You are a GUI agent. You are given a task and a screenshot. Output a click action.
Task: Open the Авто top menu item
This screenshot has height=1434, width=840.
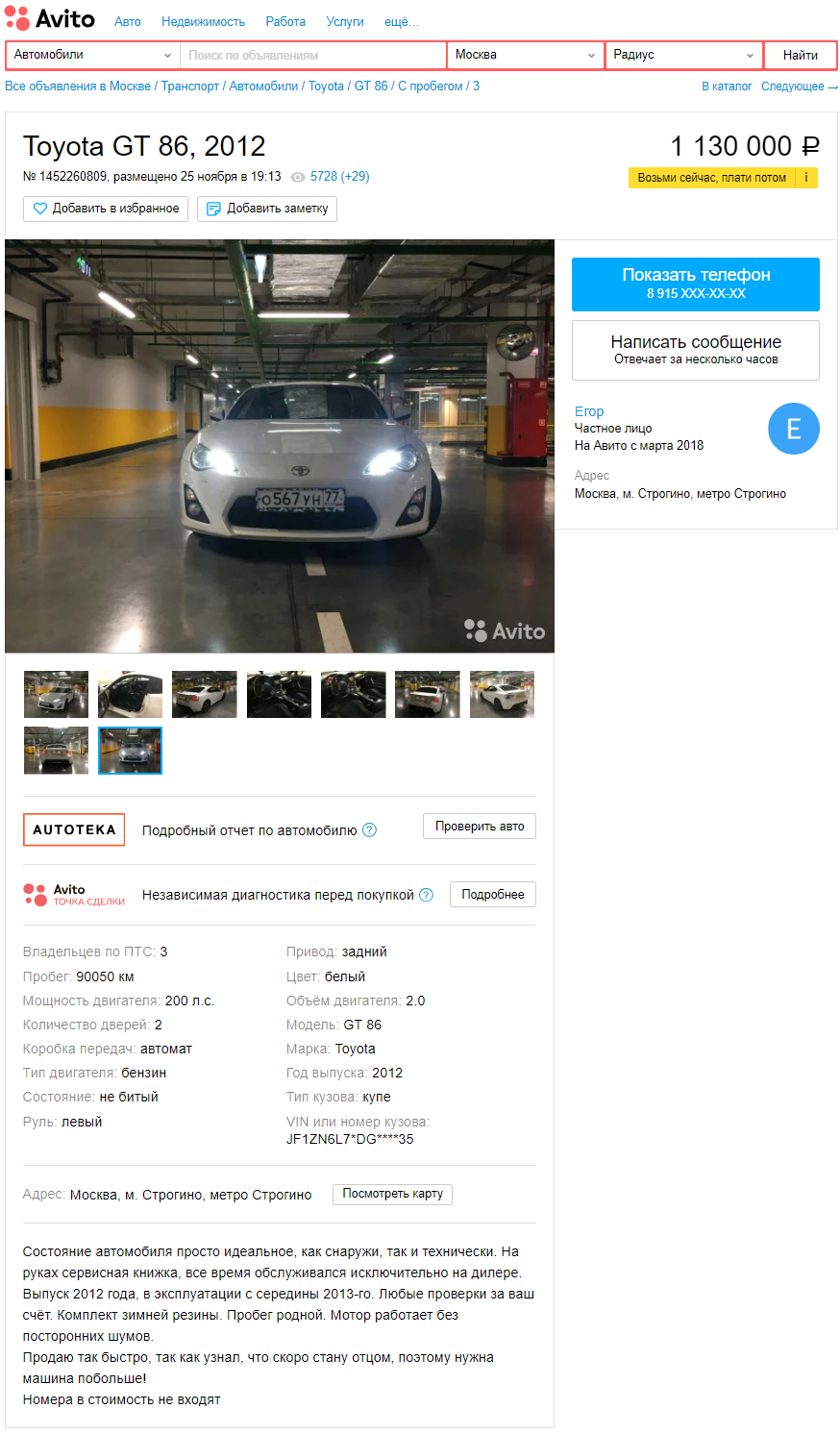click(128, 21)
